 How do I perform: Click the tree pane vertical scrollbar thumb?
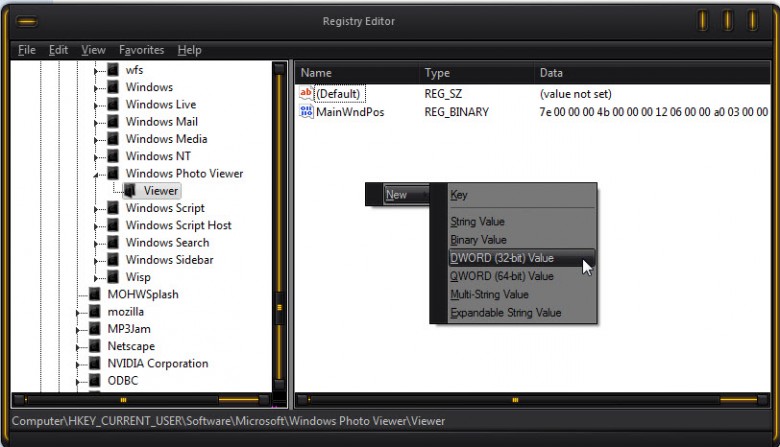tap(279, 308)
